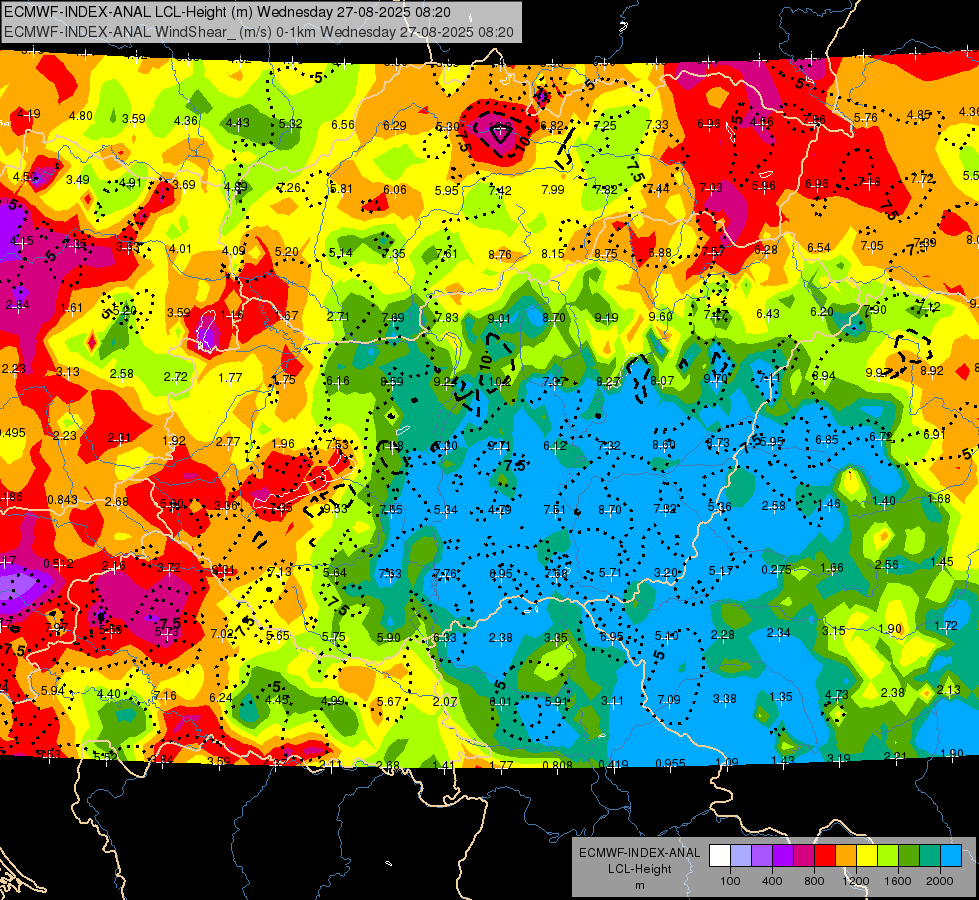The image size is (979, 900).
Task: Click the wind shear value 3.13
Action: pyautogui.click(x=67, y=372)
